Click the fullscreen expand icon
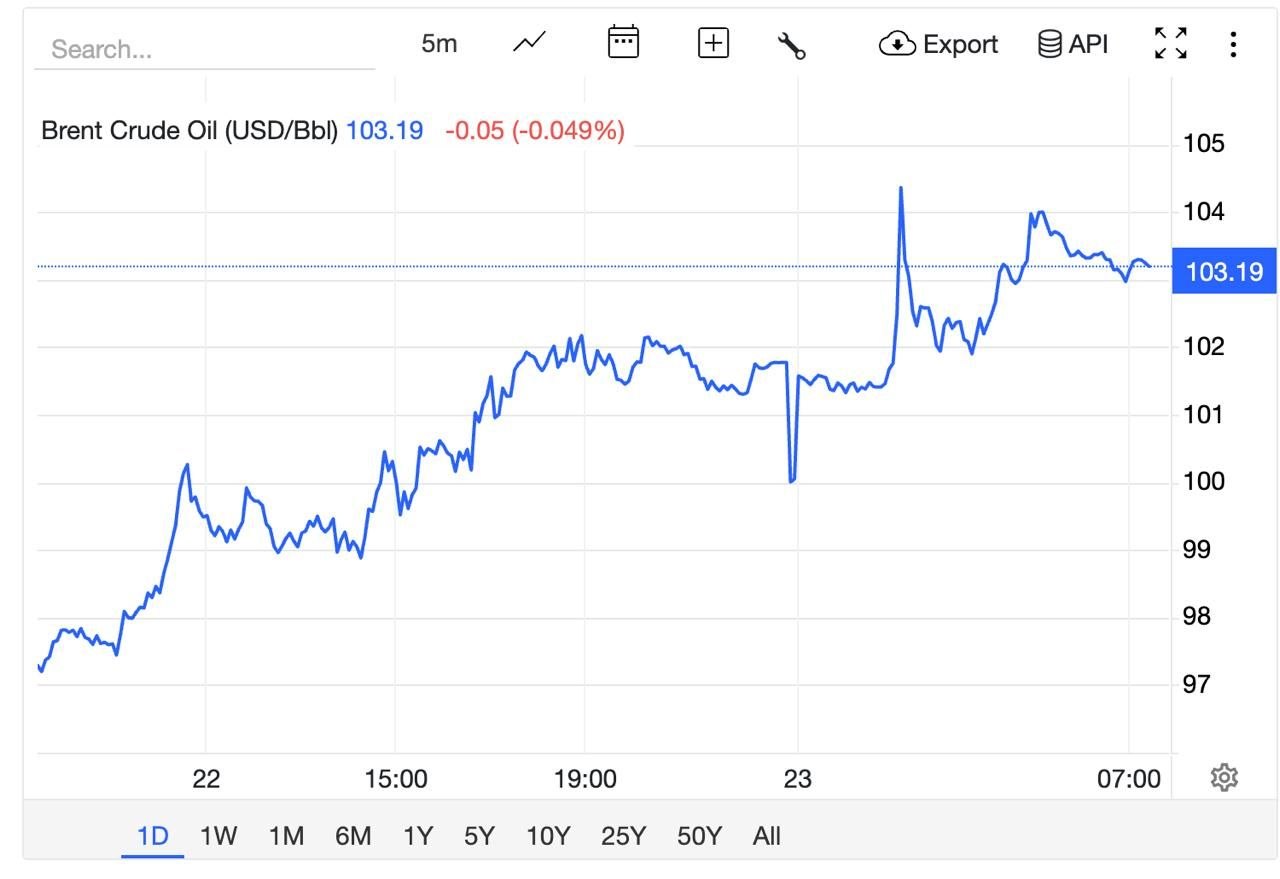The width and height of the screenshot is (1280, 879). (x=1171, y=43)
